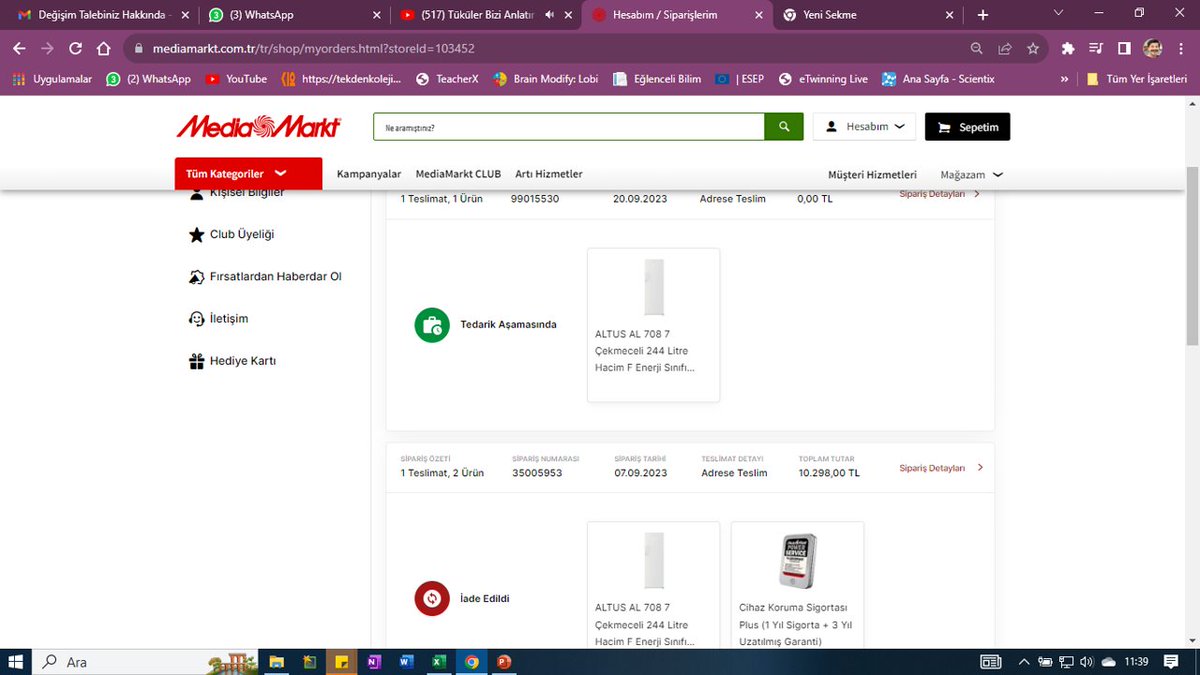Open OneNote from the taskbar
Viewport: 1200px width, 675px height.
coord(373,662)
